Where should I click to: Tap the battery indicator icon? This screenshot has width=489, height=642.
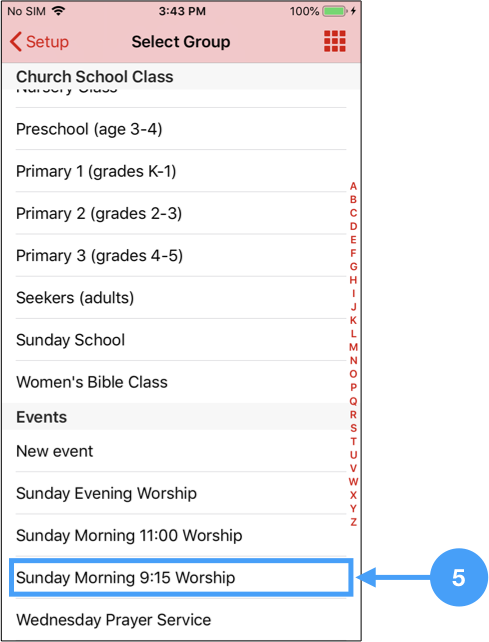[335, 11]
